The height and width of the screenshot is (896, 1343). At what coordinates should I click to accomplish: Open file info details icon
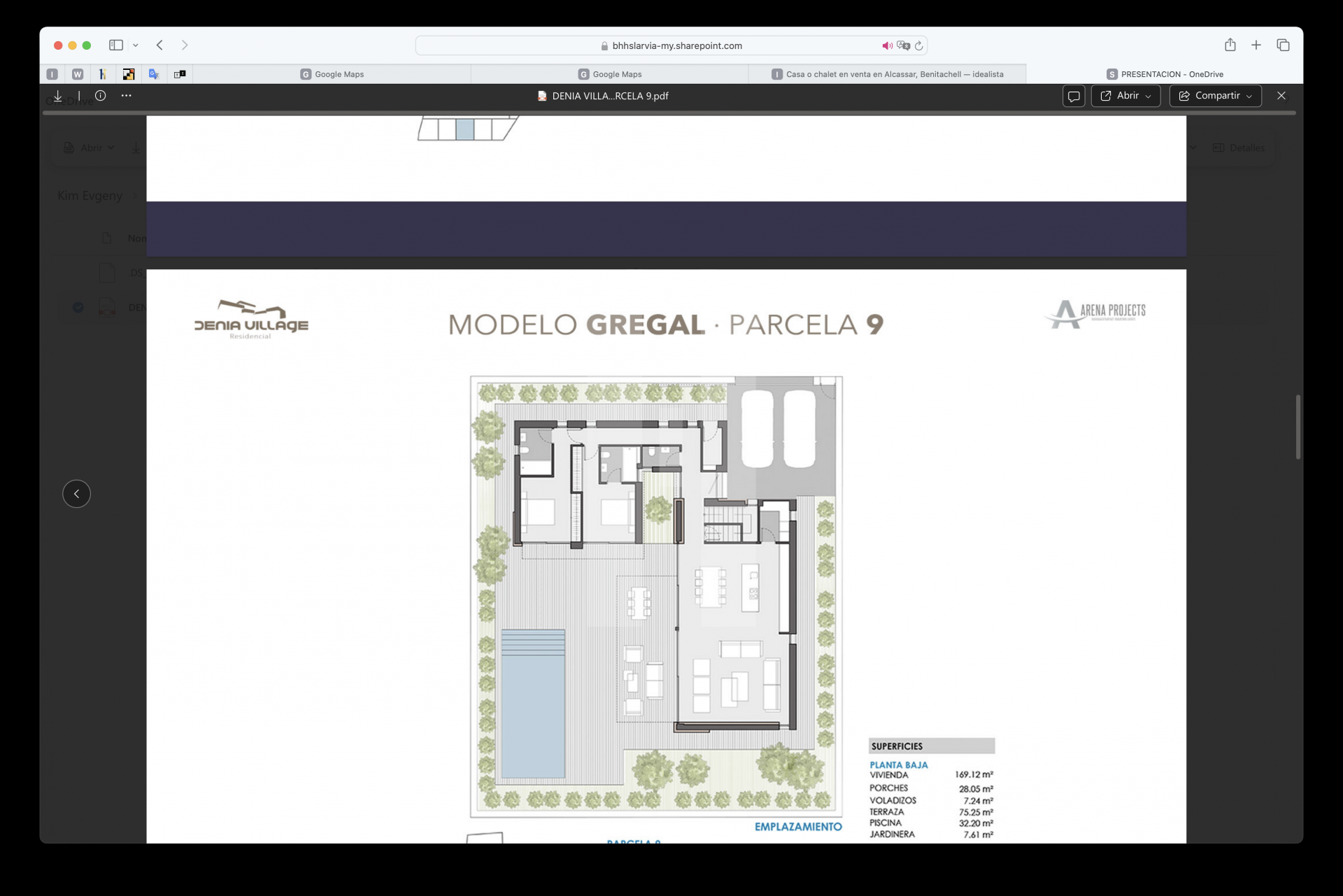point(101,96)
